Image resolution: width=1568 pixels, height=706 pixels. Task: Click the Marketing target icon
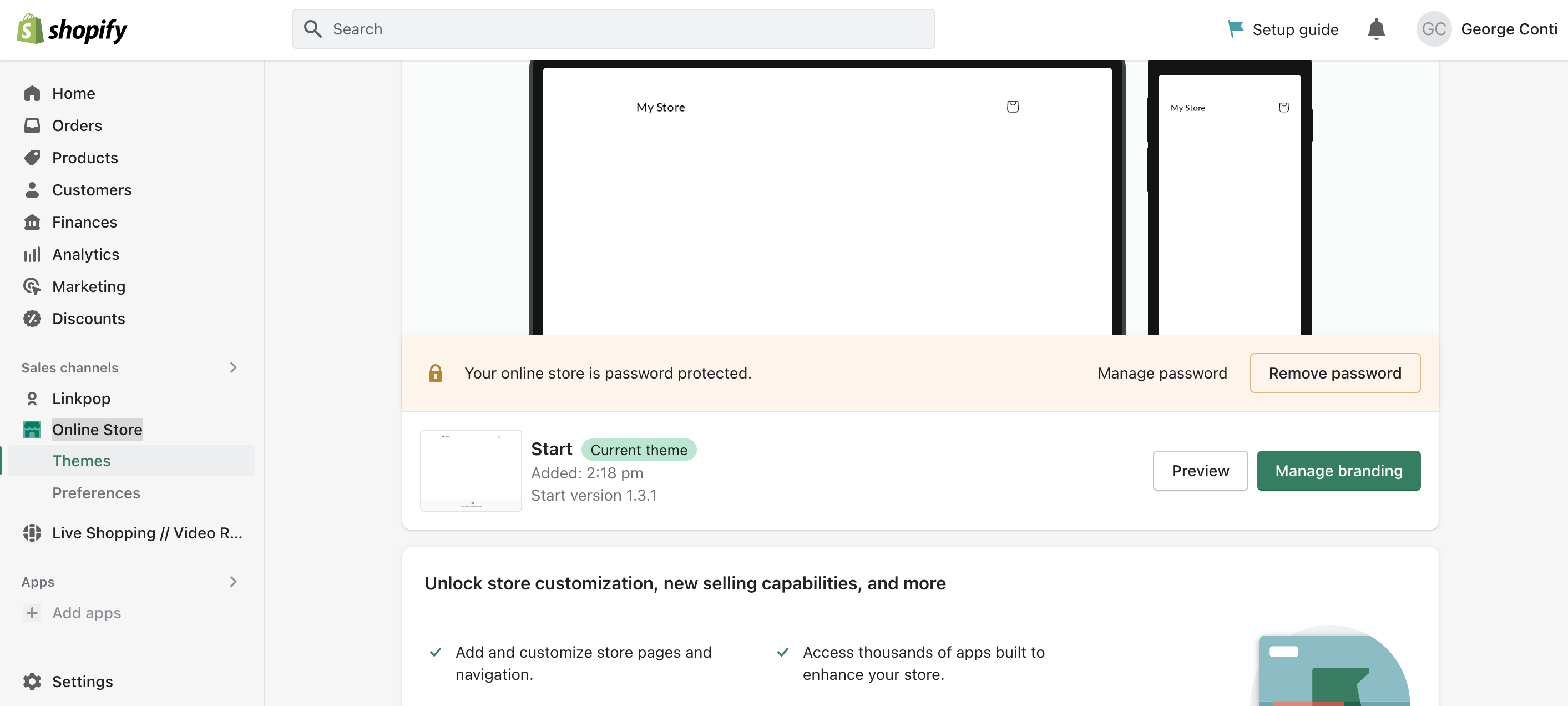point(32,286)
